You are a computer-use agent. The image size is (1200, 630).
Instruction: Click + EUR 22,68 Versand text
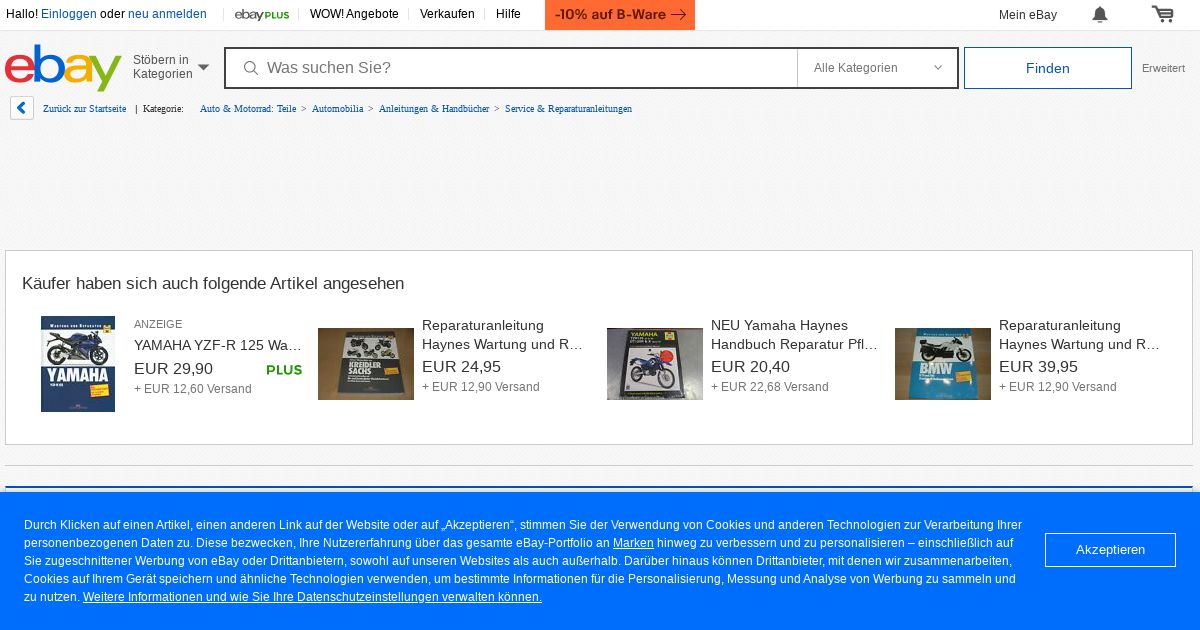770,387
